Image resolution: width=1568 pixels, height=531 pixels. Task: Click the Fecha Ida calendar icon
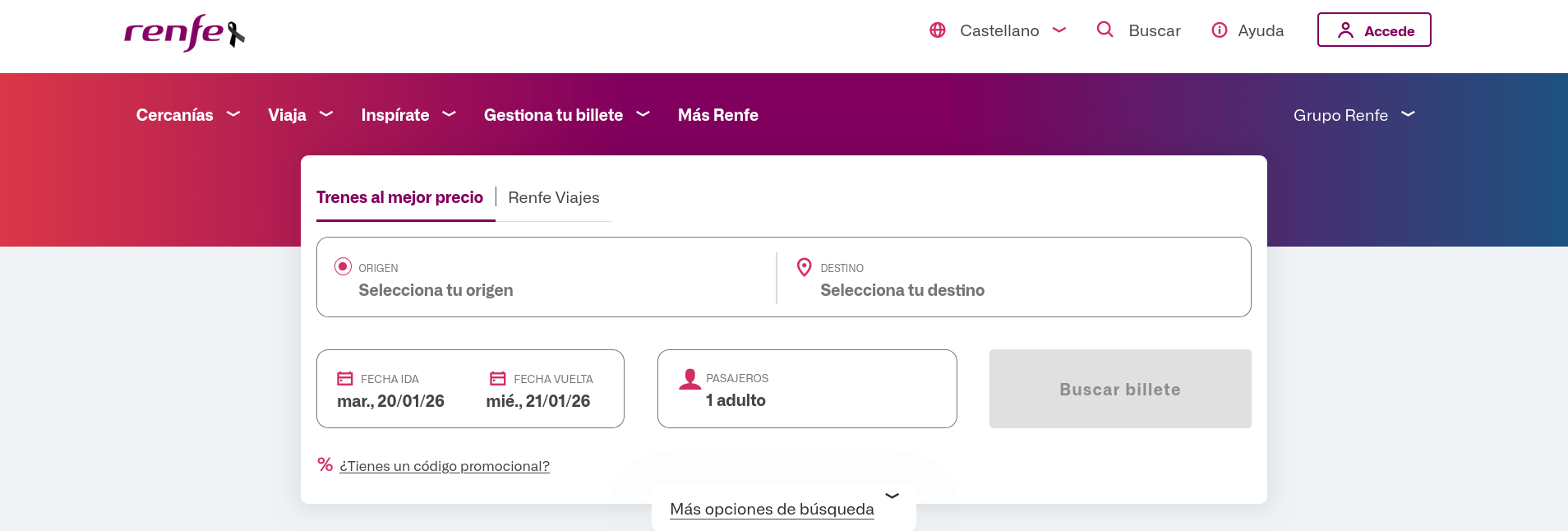[345, 379]
